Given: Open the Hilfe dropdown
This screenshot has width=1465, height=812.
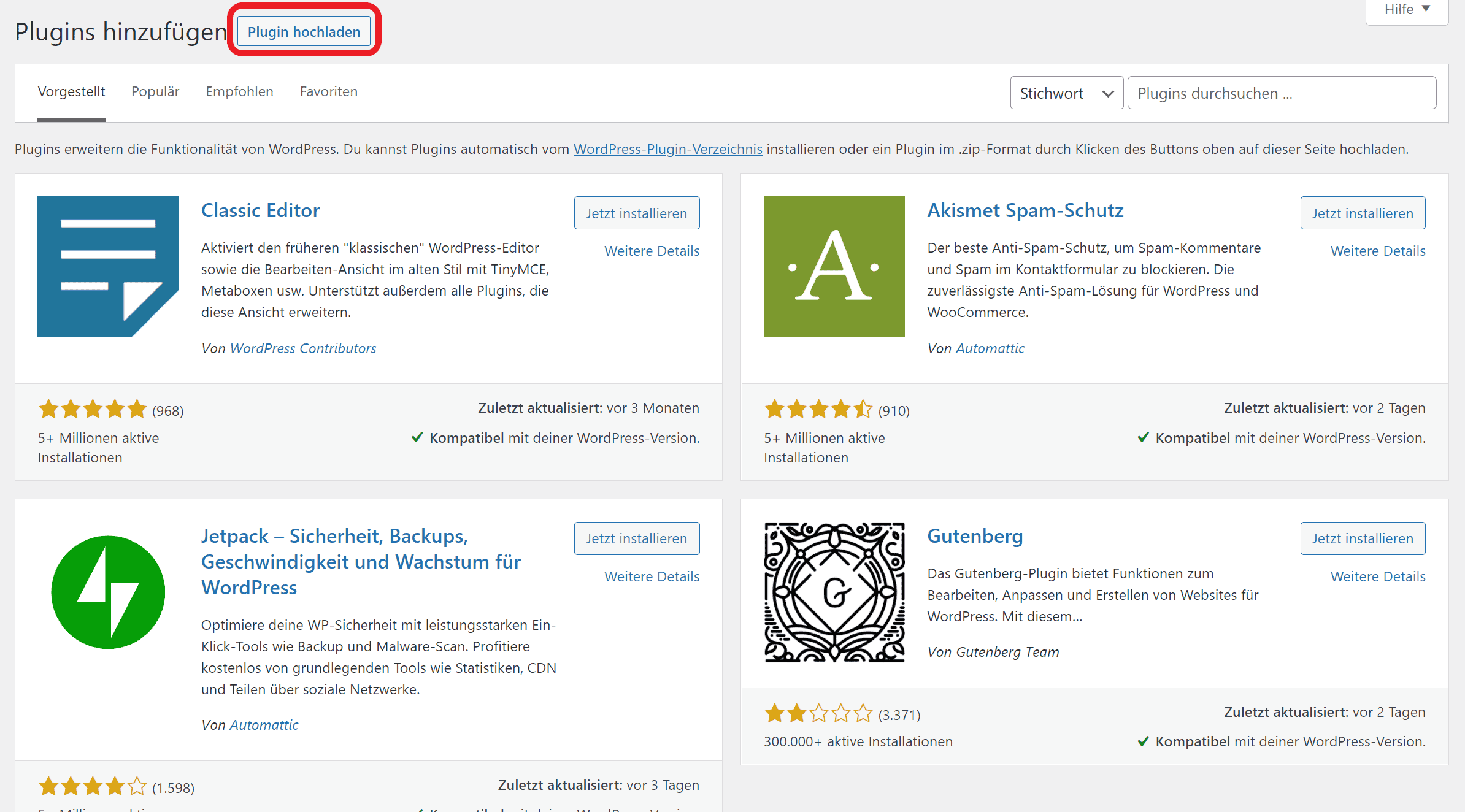Looking at the screenshot, I should tap(1407, 10).
